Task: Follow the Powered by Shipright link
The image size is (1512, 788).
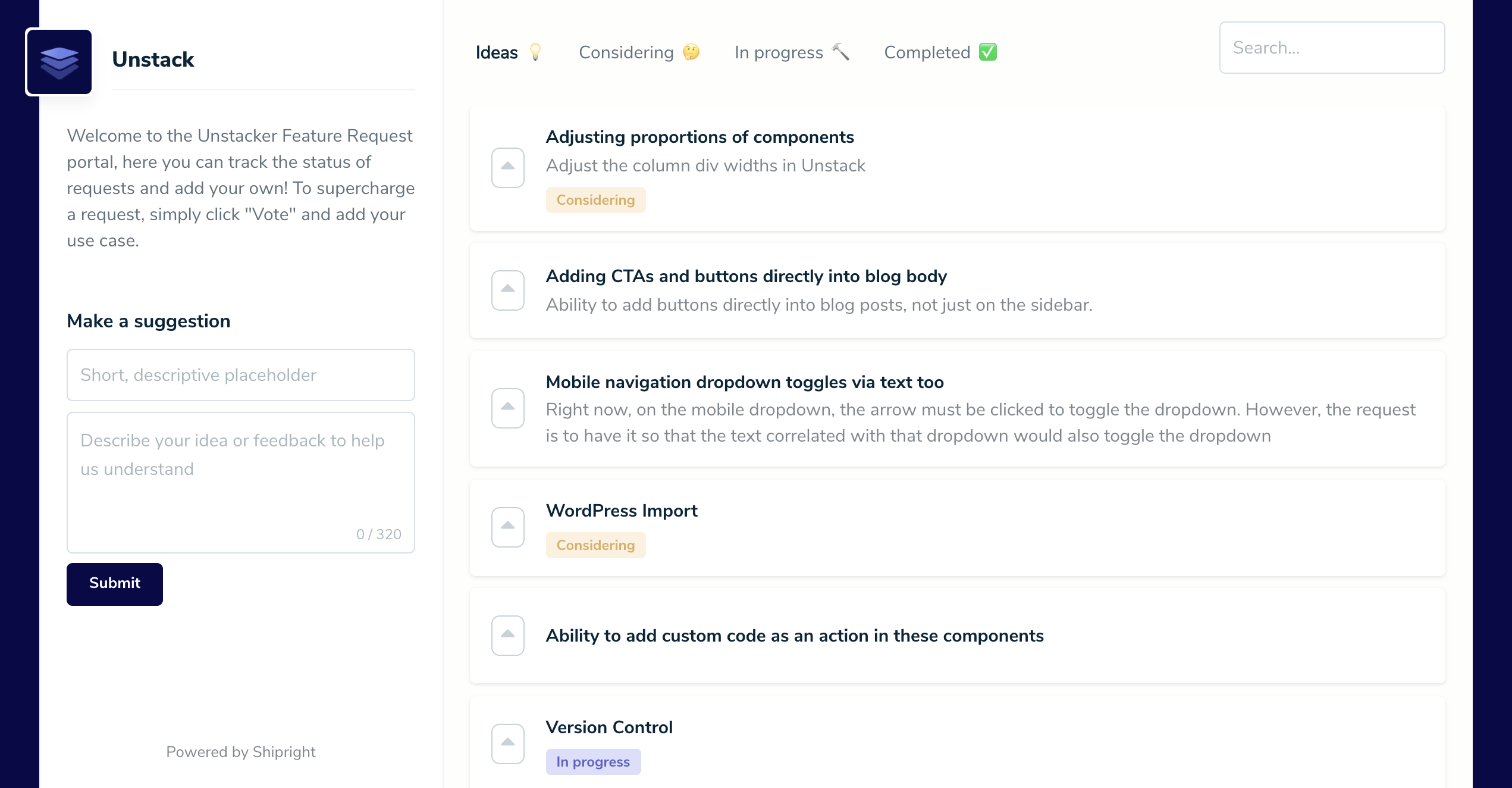Action: click(x=241, y=752)
